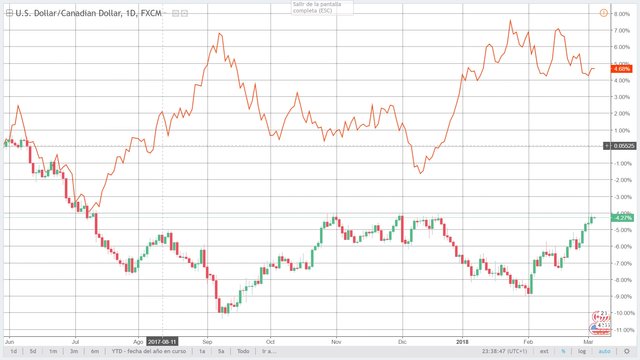Select the 6m time range
Viewport: 640px width, 360px height.
(x=95, y=351)
